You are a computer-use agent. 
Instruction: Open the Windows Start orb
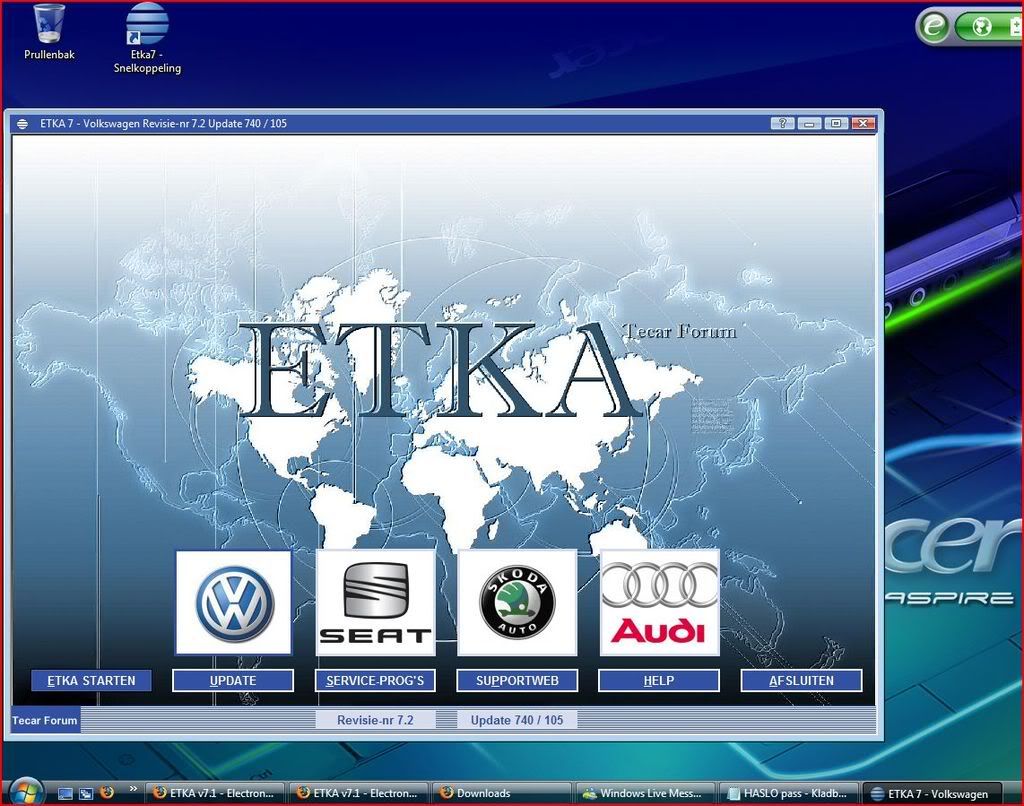point(27,792)
